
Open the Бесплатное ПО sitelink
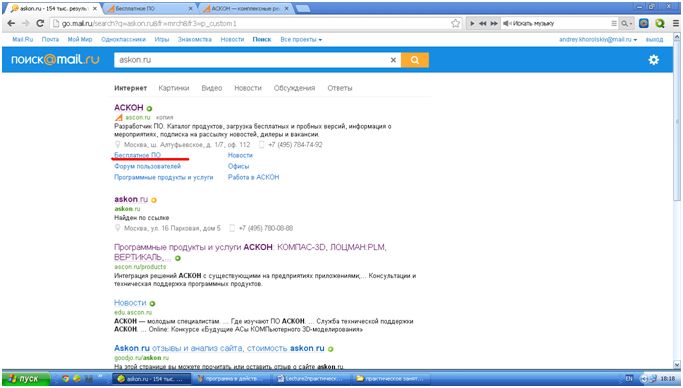(137, 155)
